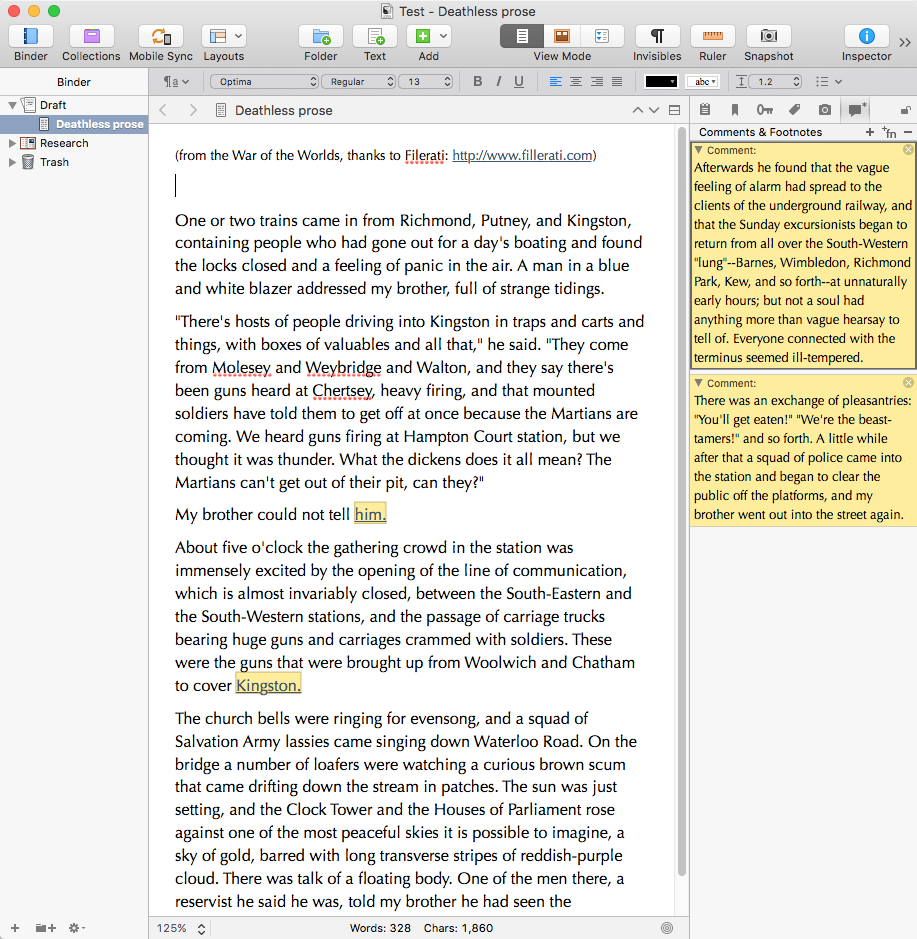The image size is (917, 939).
Task: Collapse the first comment disclosure triangle
Action: click(698, 150)
